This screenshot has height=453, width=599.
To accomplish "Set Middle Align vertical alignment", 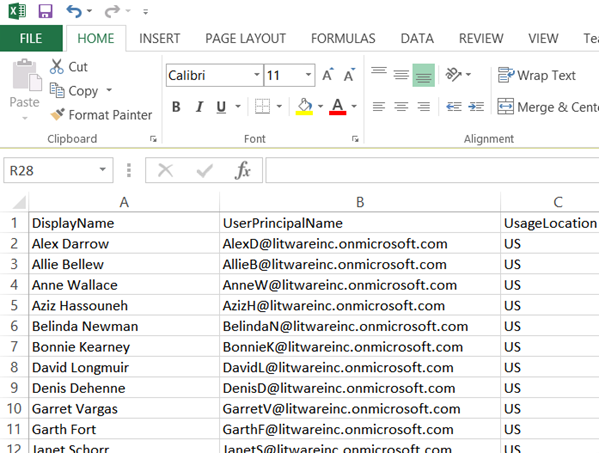I will pyautogui.click(x=401, y=75).
